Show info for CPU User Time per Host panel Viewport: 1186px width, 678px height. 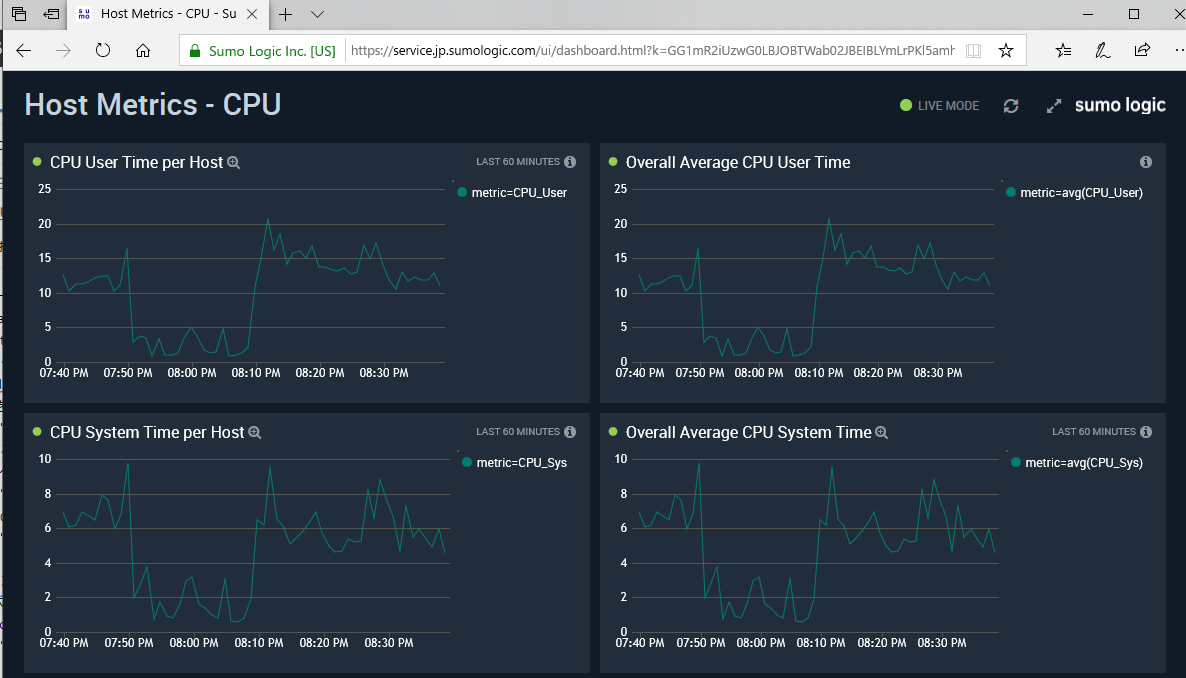pyautogui.click(x=570, y=162)
